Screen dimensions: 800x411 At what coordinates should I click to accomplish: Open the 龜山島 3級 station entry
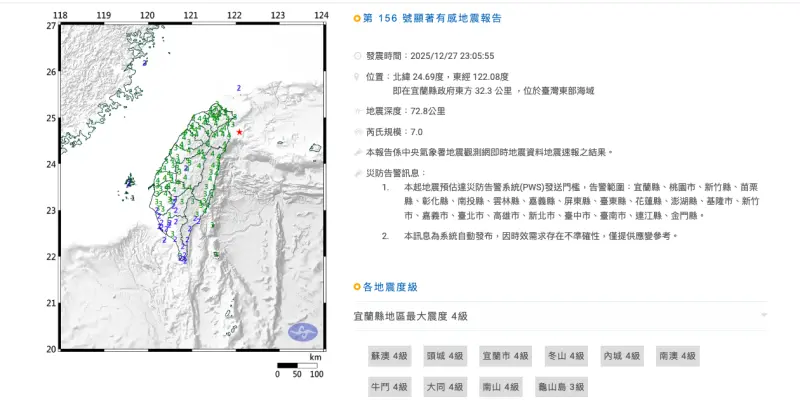(563, 386)
